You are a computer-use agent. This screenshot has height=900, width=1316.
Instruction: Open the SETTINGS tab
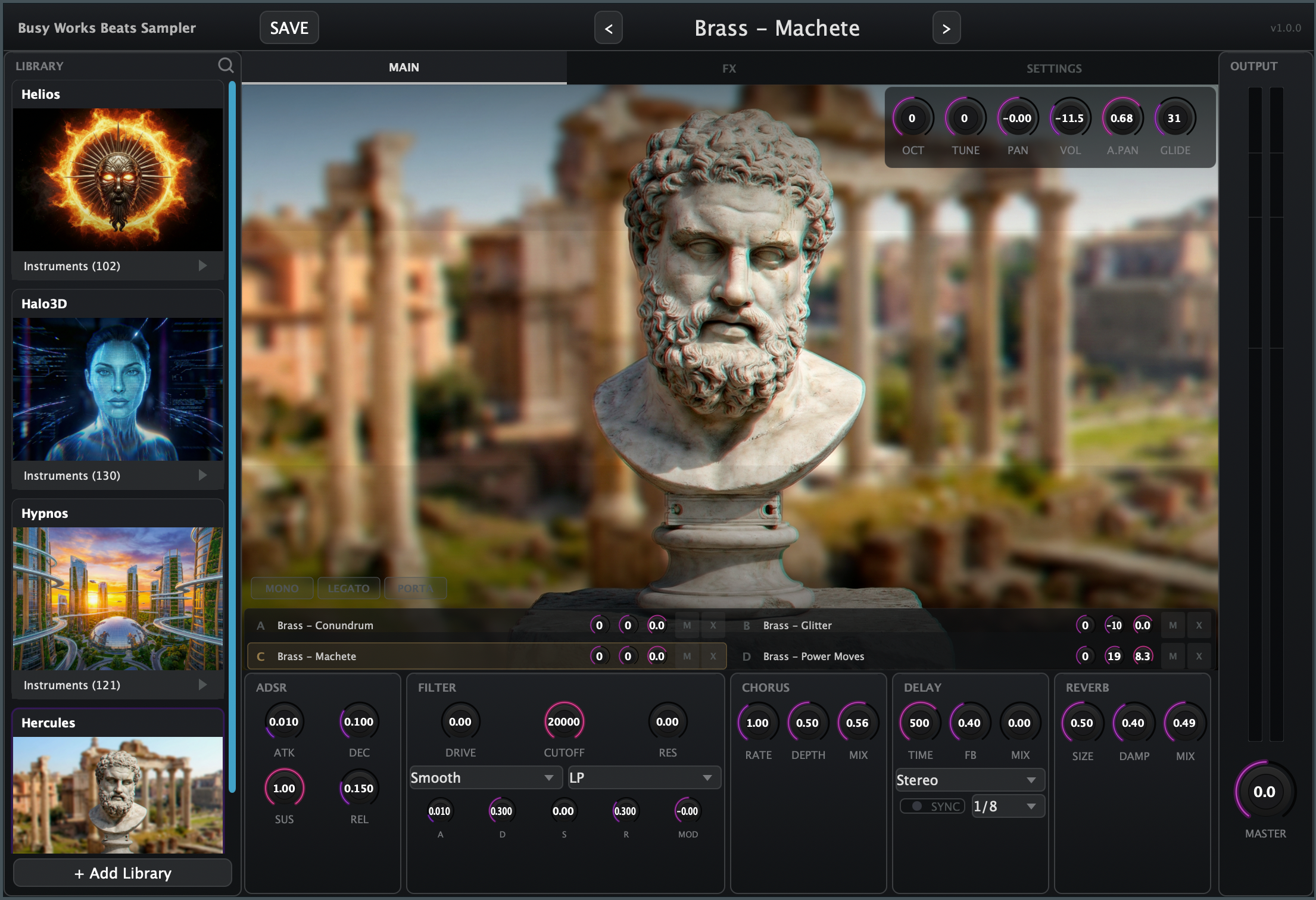coord(1053,68)
